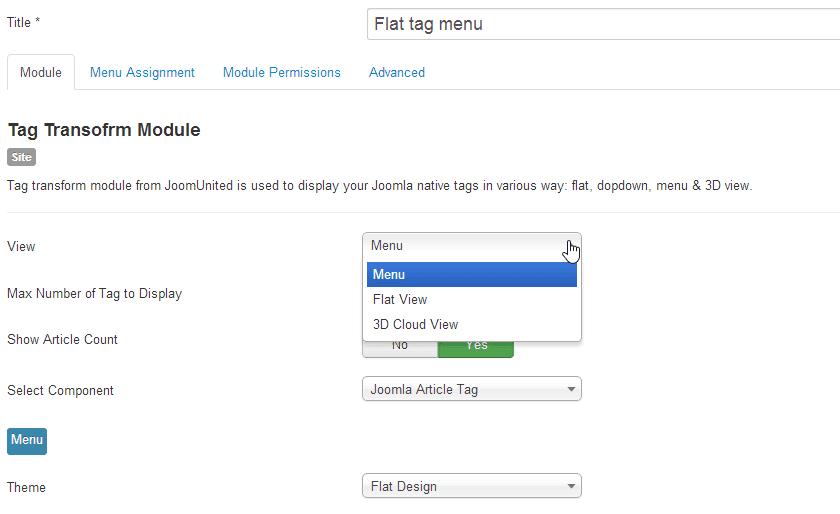Click the Tag Transofrm Module heading
This screenshot has height=514, width=840.
104,130
